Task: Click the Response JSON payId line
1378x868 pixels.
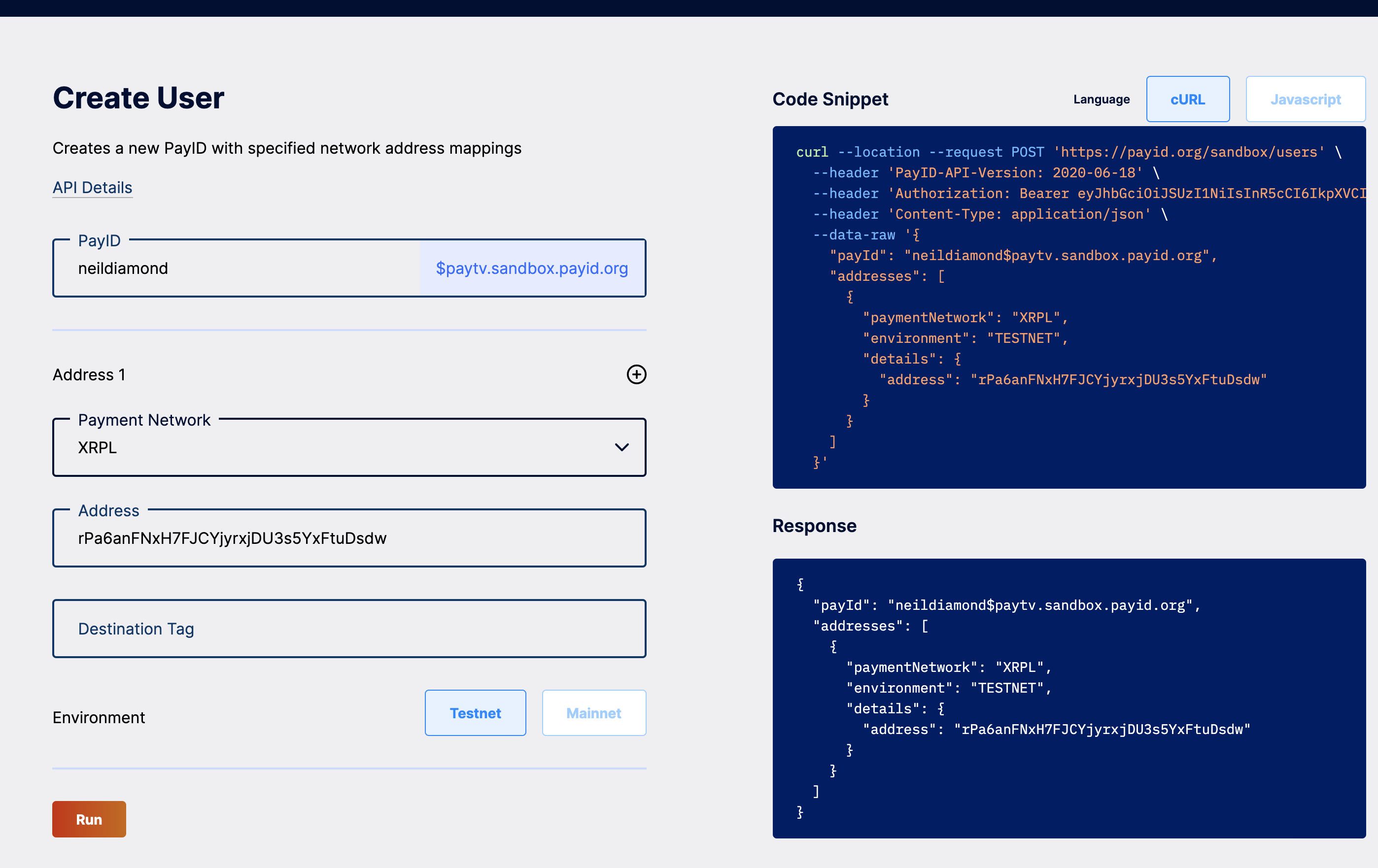Action: point(1005,605)
